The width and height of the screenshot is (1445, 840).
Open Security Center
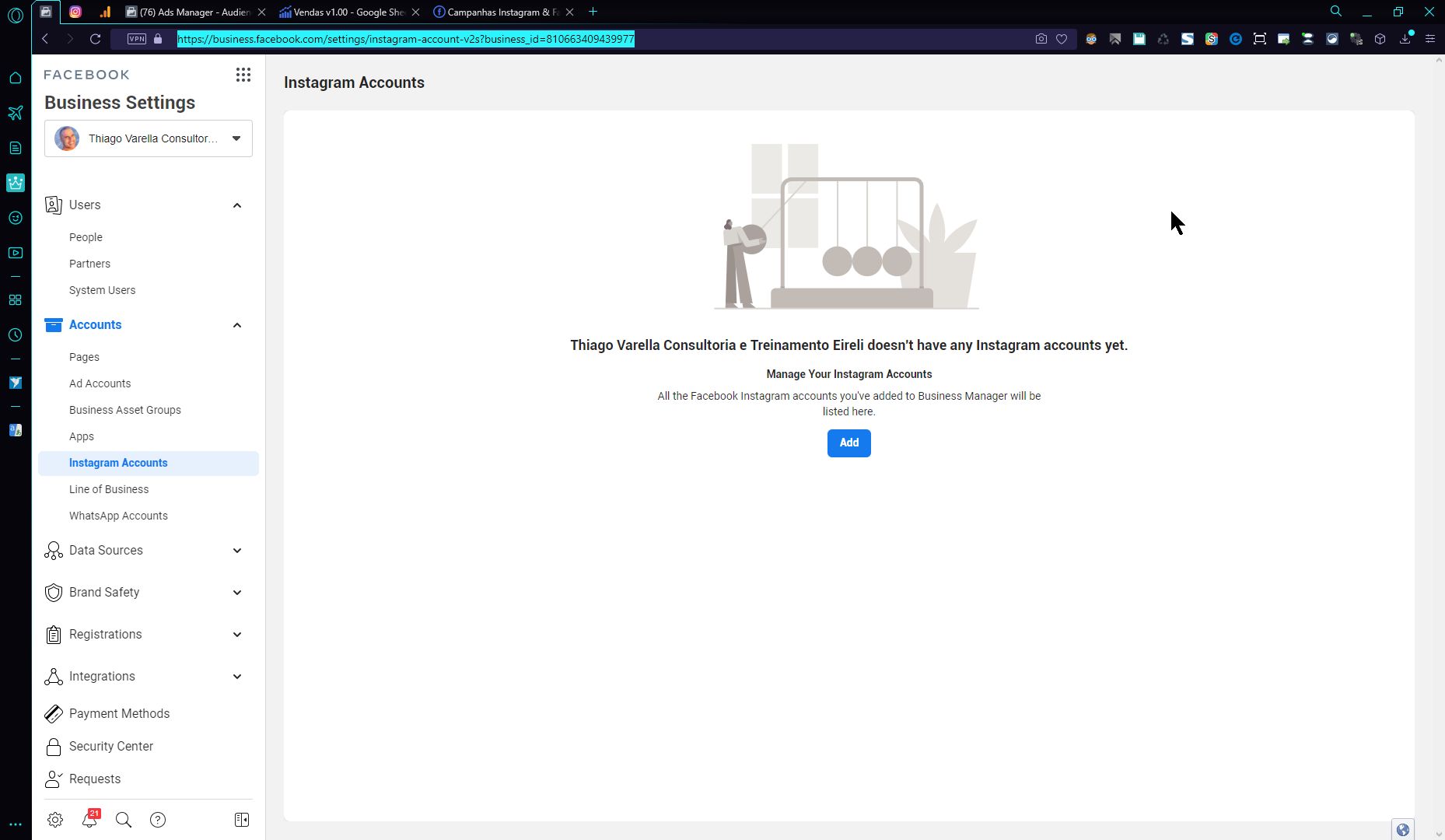coord(111,747)
